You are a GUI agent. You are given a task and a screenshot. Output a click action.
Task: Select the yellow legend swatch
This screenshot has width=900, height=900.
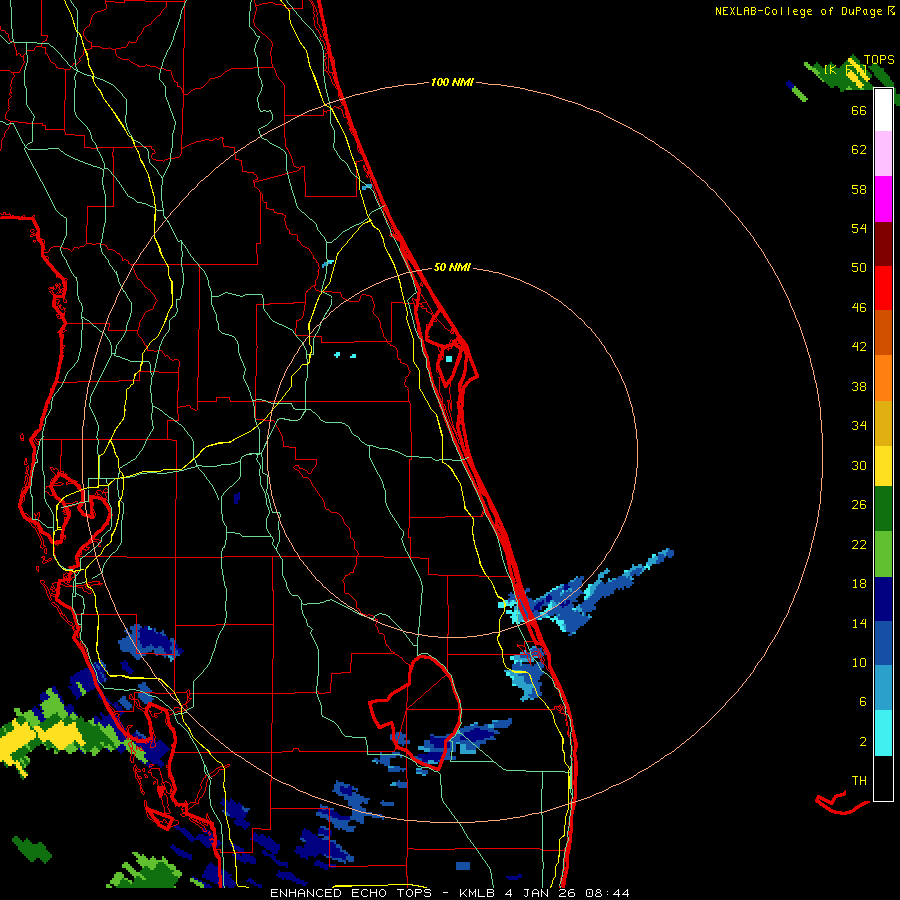pos(883,466)
